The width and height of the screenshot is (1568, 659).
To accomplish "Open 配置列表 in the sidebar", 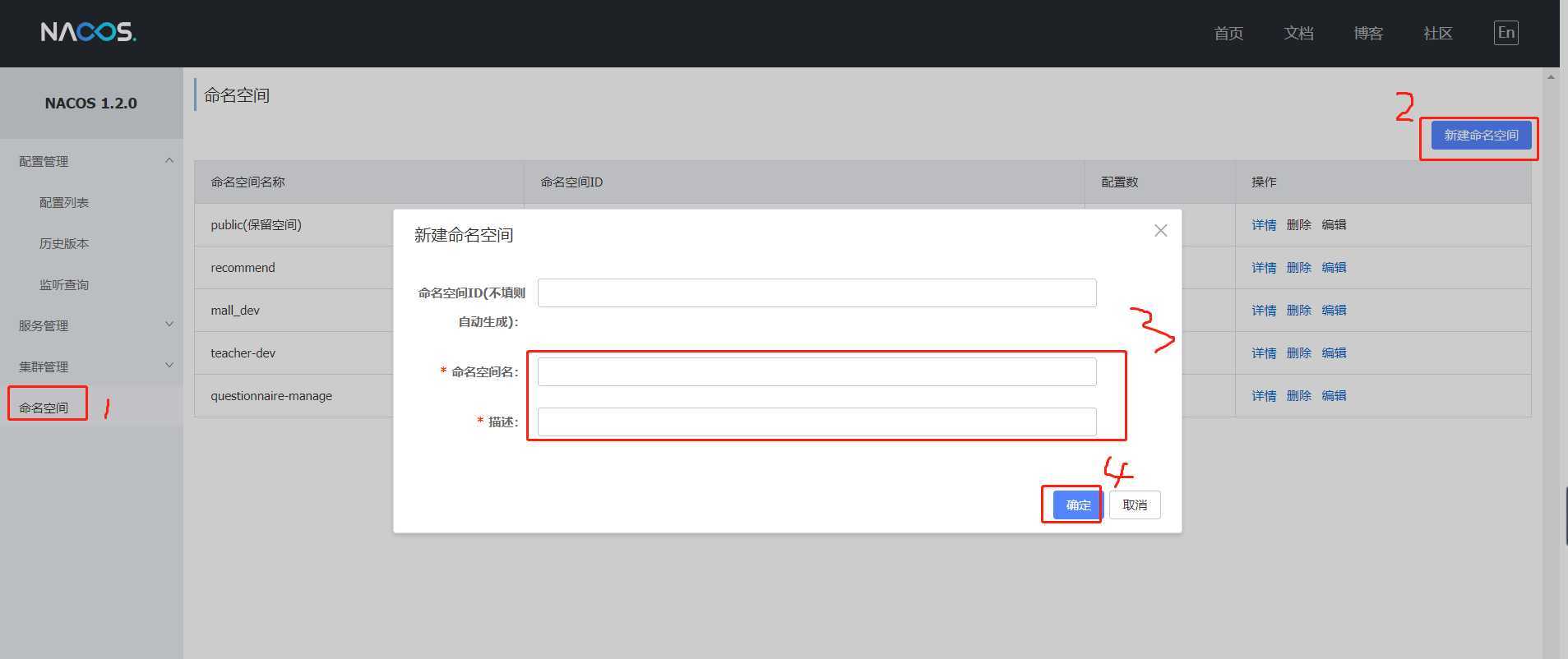I will pos(64,202).
